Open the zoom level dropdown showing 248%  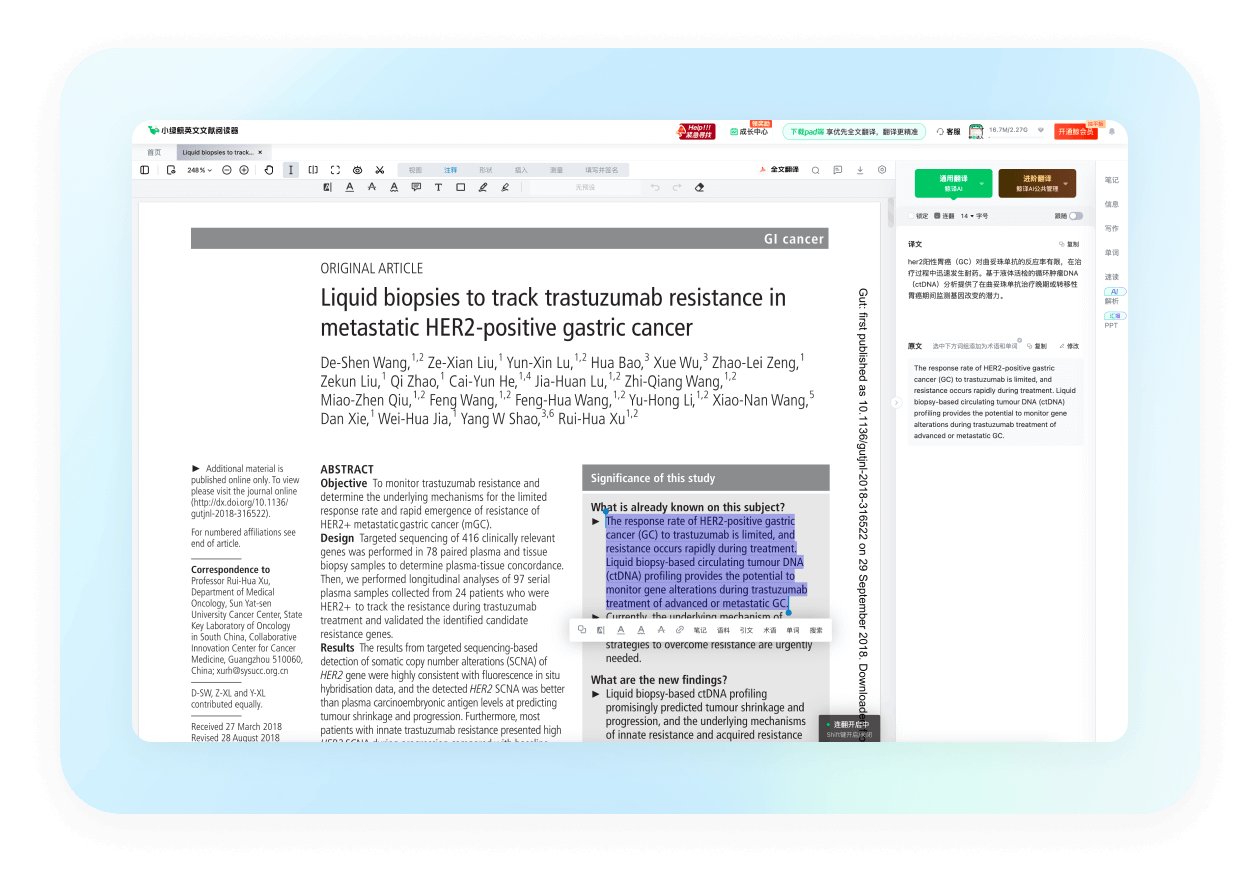point(199,170)
